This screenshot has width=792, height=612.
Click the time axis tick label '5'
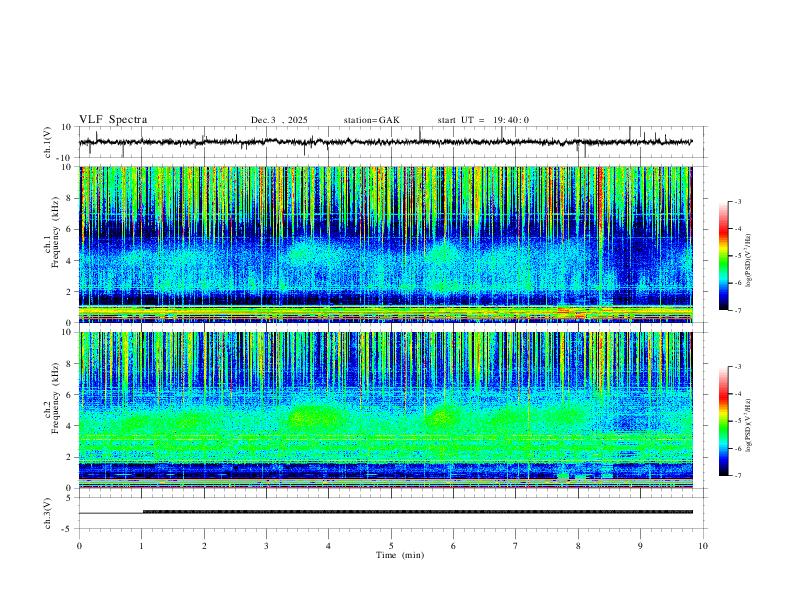(x=391, y=546)
